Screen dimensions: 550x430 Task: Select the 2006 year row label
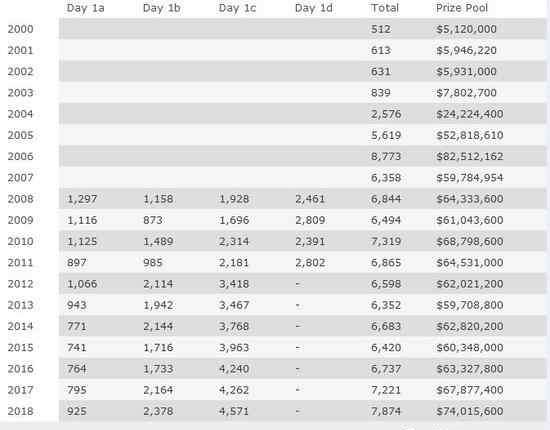pos(21,156)
